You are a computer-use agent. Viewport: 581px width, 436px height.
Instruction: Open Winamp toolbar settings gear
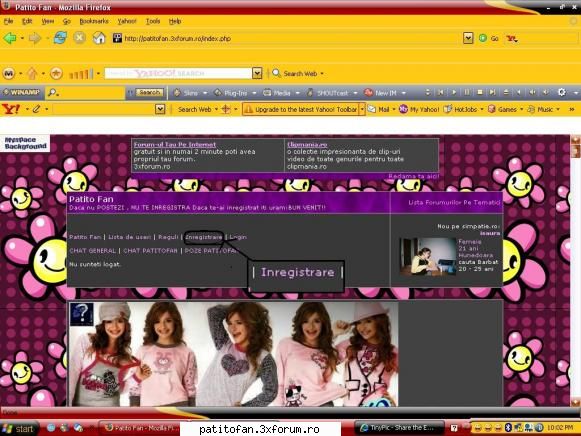(x=562, y=92)
